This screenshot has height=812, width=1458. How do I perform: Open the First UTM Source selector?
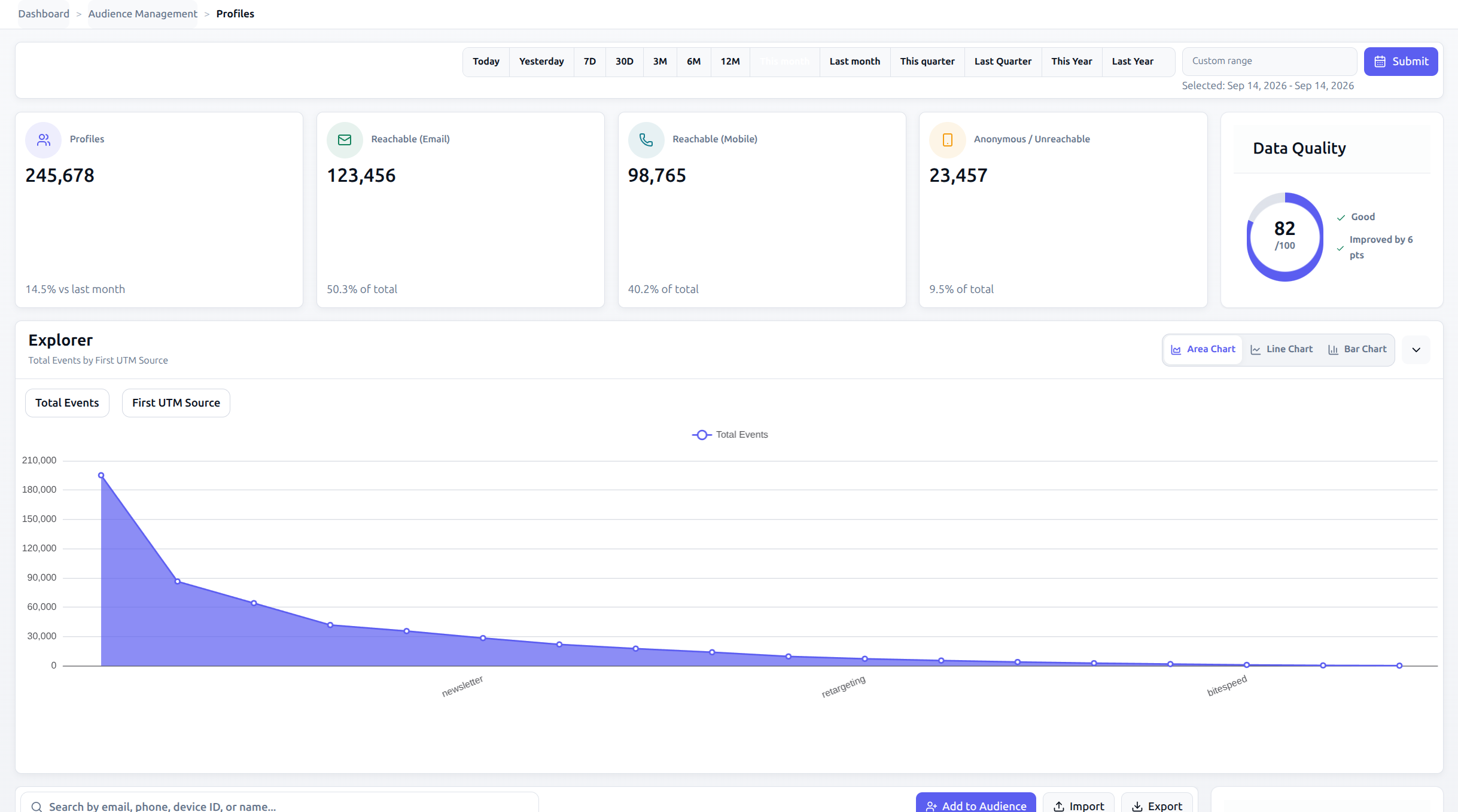tap(176, 403)
